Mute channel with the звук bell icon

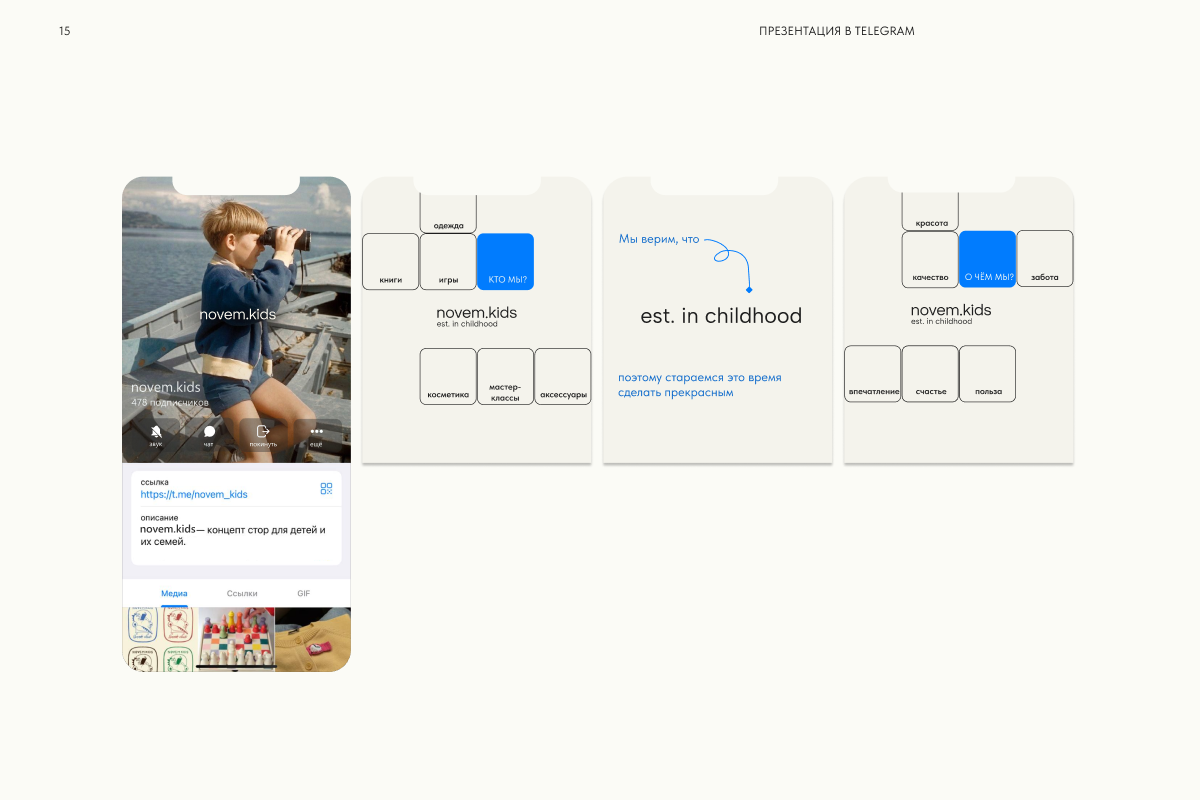point(156,435)
